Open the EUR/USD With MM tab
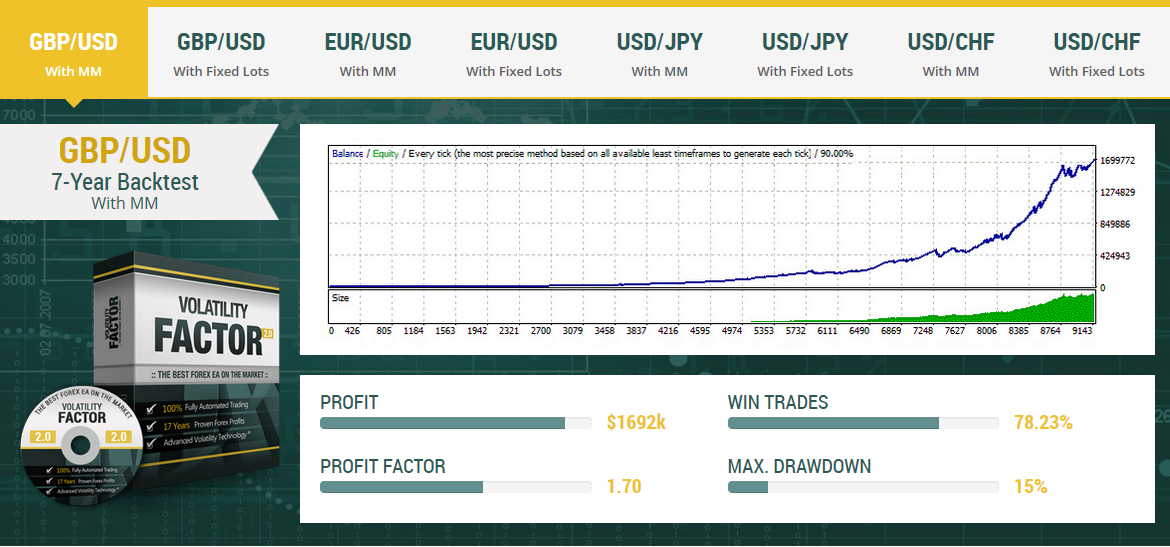 click(367, 52)
